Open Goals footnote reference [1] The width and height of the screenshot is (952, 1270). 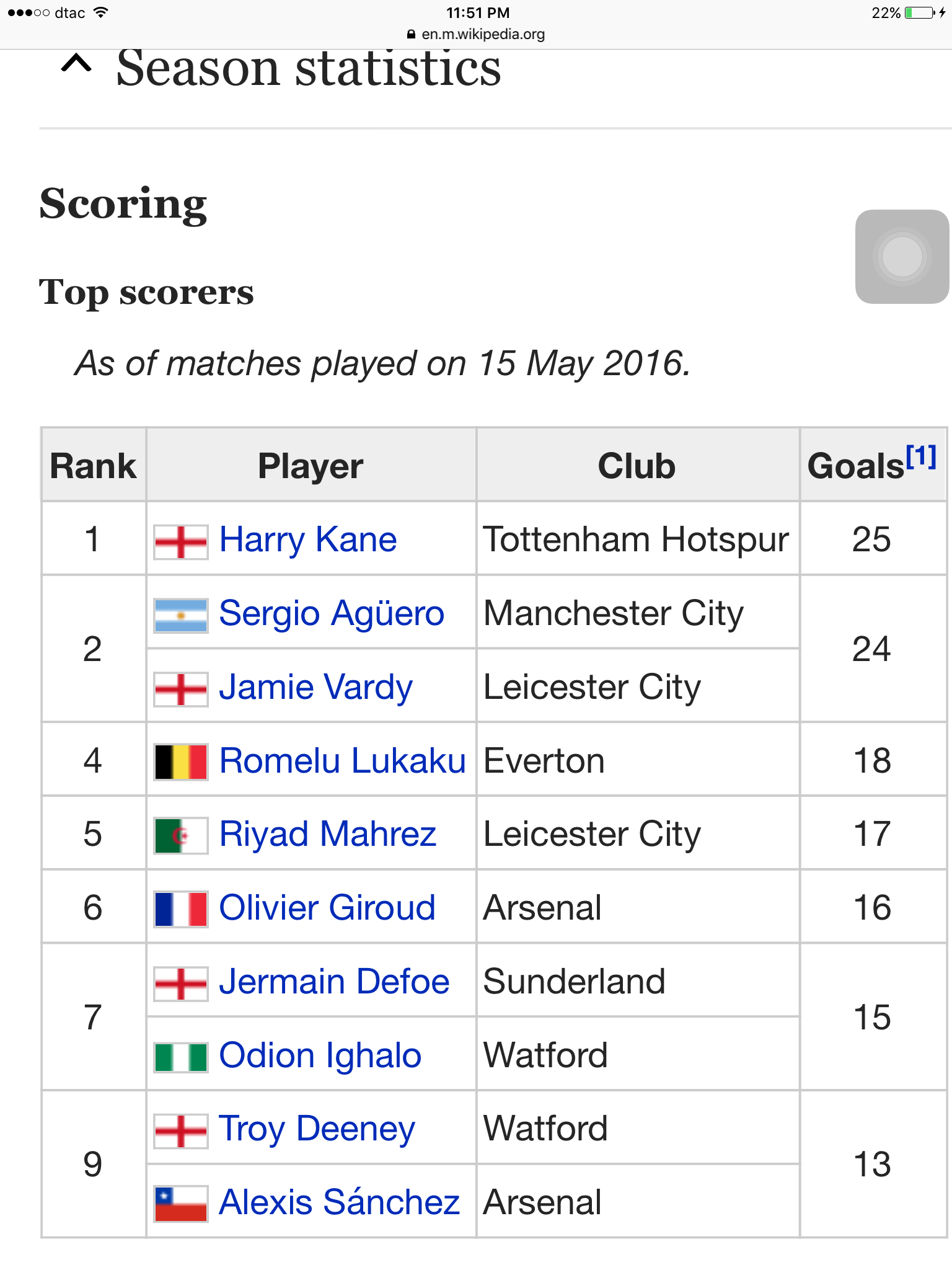click(x=921, y=457)
